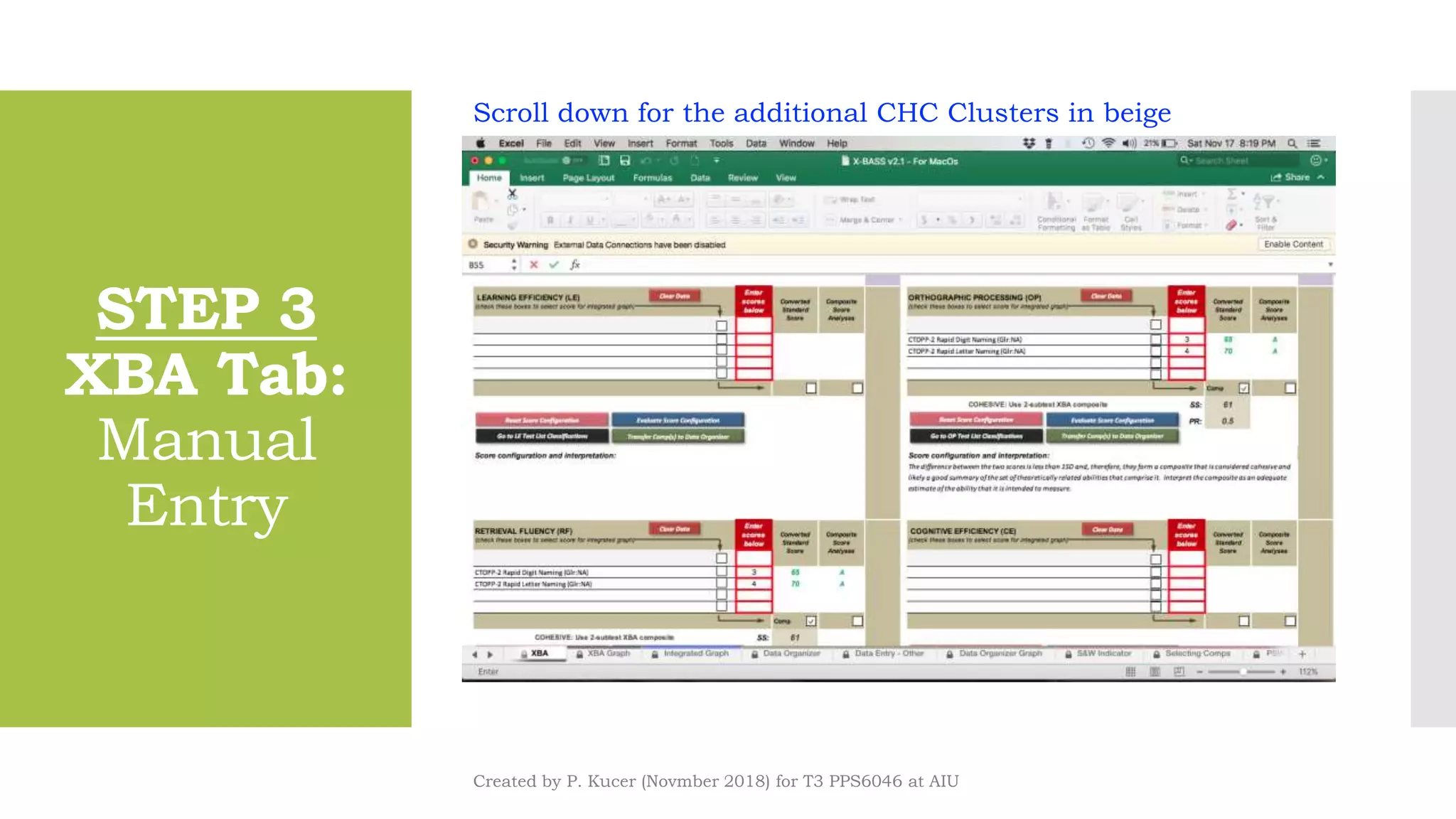Open Quick Access toolbar customize dropdown
Viewport: 1456px width, 819px height.
[717, 161]
